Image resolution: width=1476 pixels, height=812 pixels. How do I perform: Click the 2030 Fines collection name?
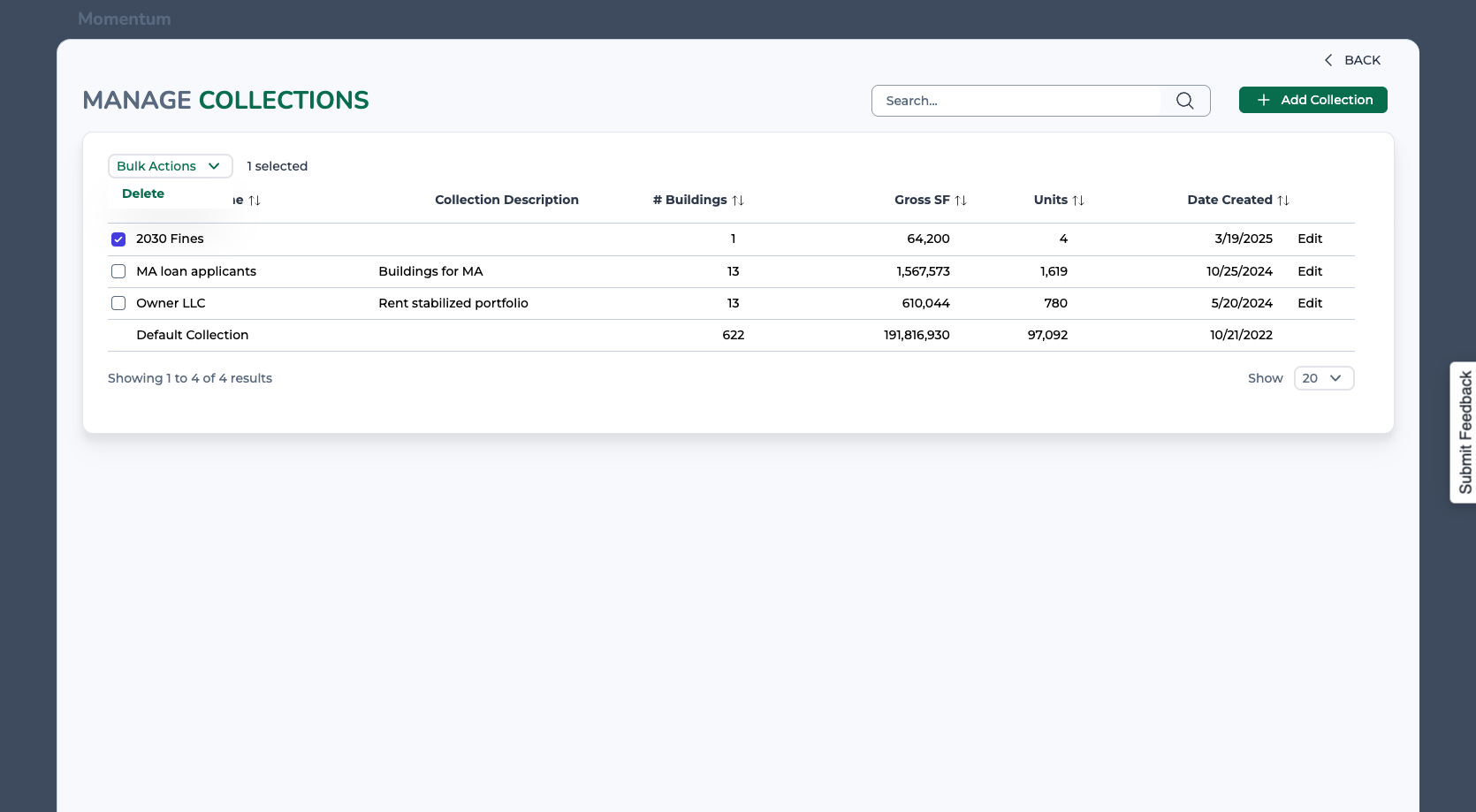pos(170,239)
